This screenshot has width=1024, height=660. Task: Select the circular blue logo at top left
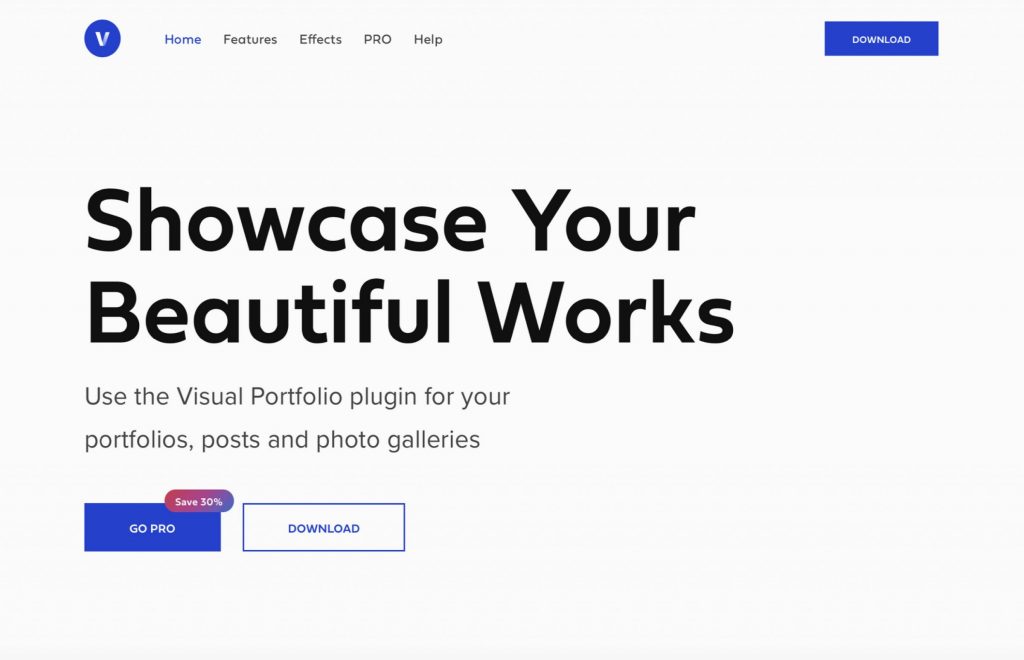coord(102,38)
